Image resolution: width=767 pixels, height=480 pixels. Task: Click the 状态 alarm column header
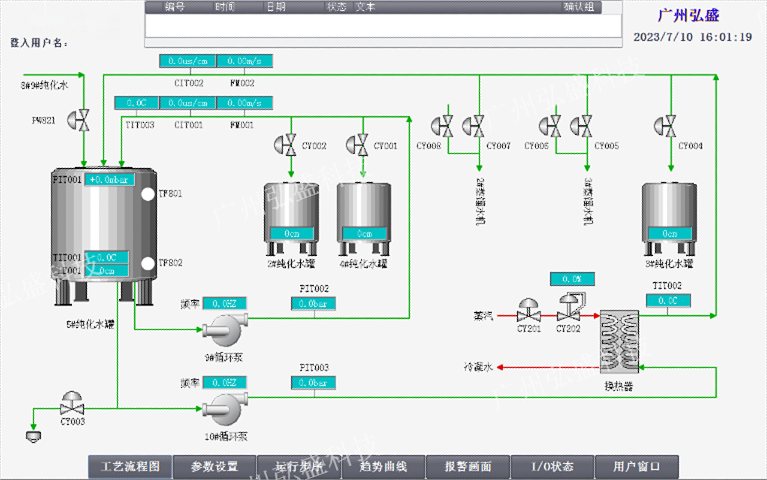pyautogui.click(x=336, y=7)
